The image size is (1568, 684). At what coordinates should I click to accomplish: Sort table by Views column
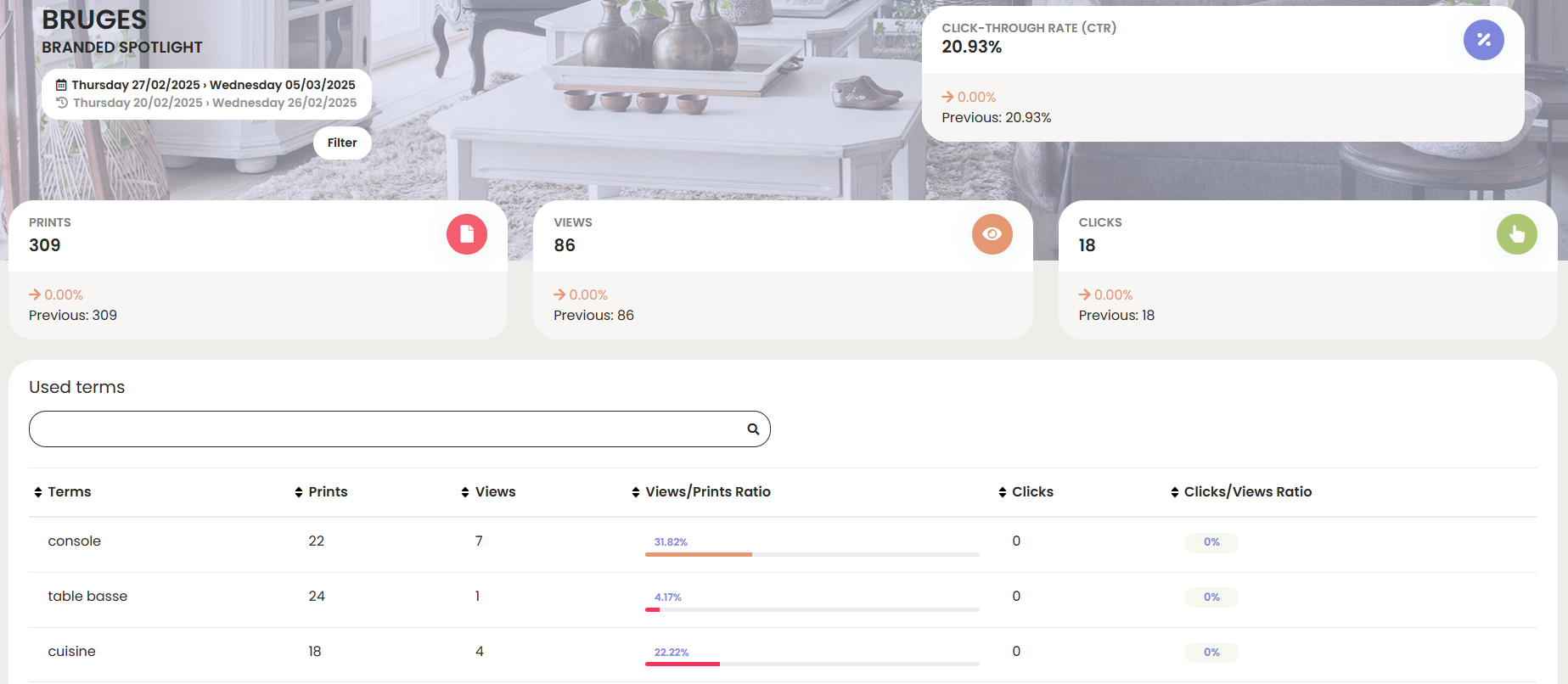(488, 492)
